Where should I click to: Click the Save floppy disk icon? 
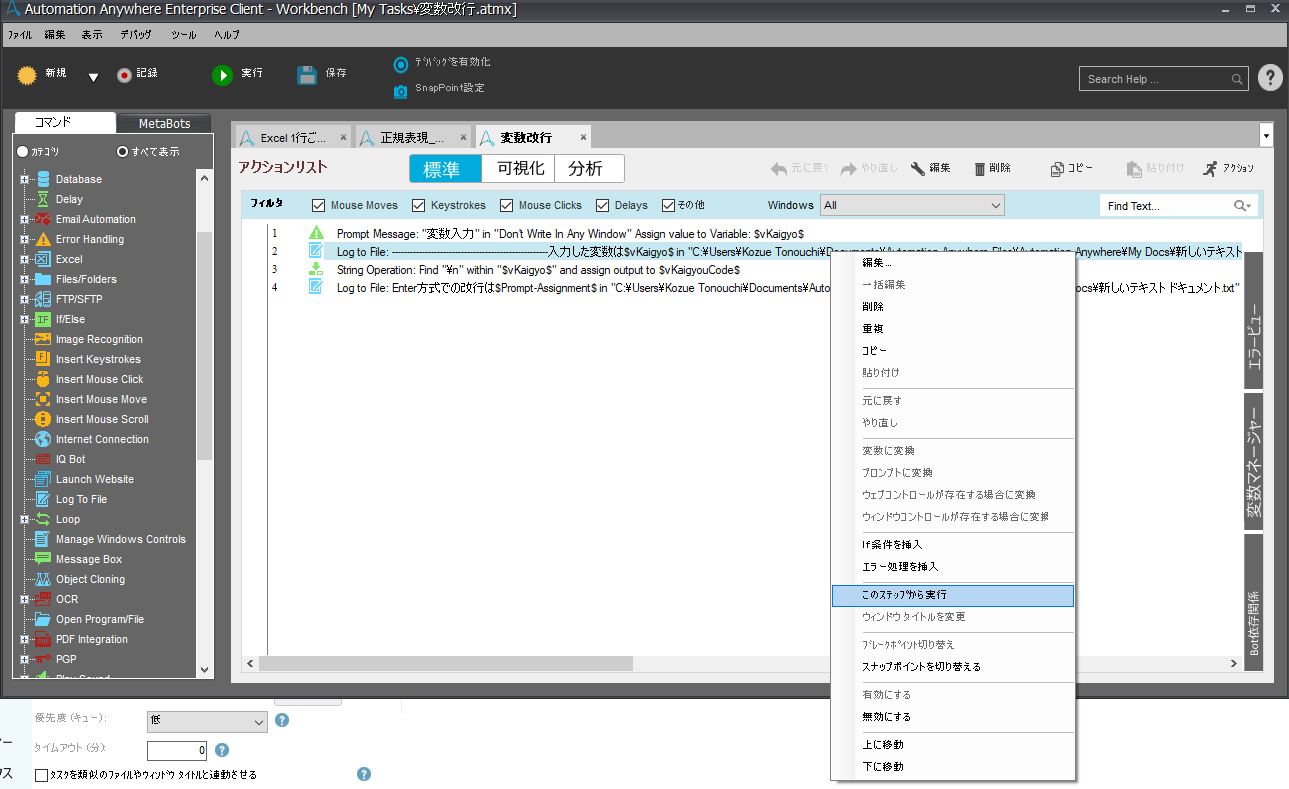[307, 75]
